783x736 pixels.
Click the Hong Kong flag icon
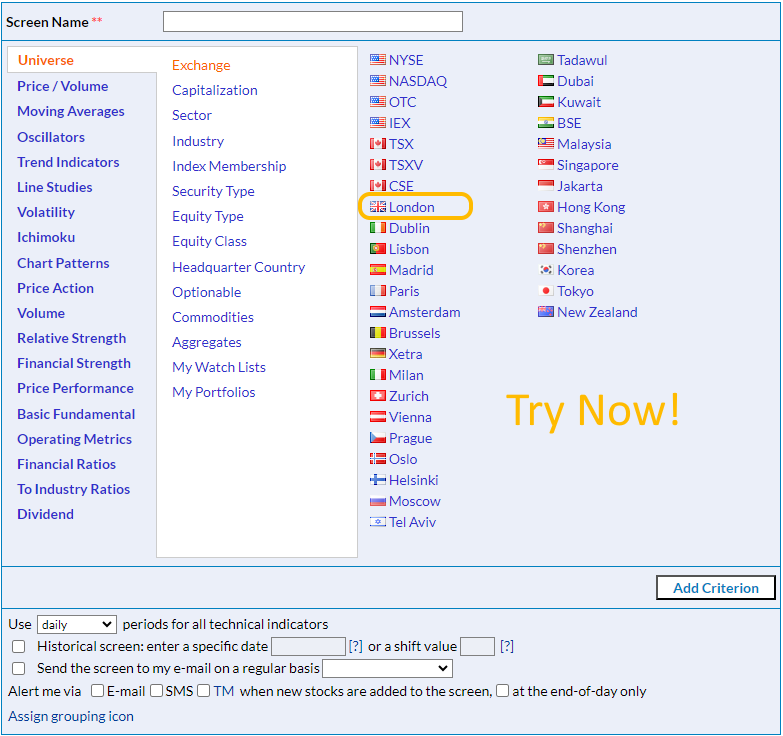pos(546,207)
